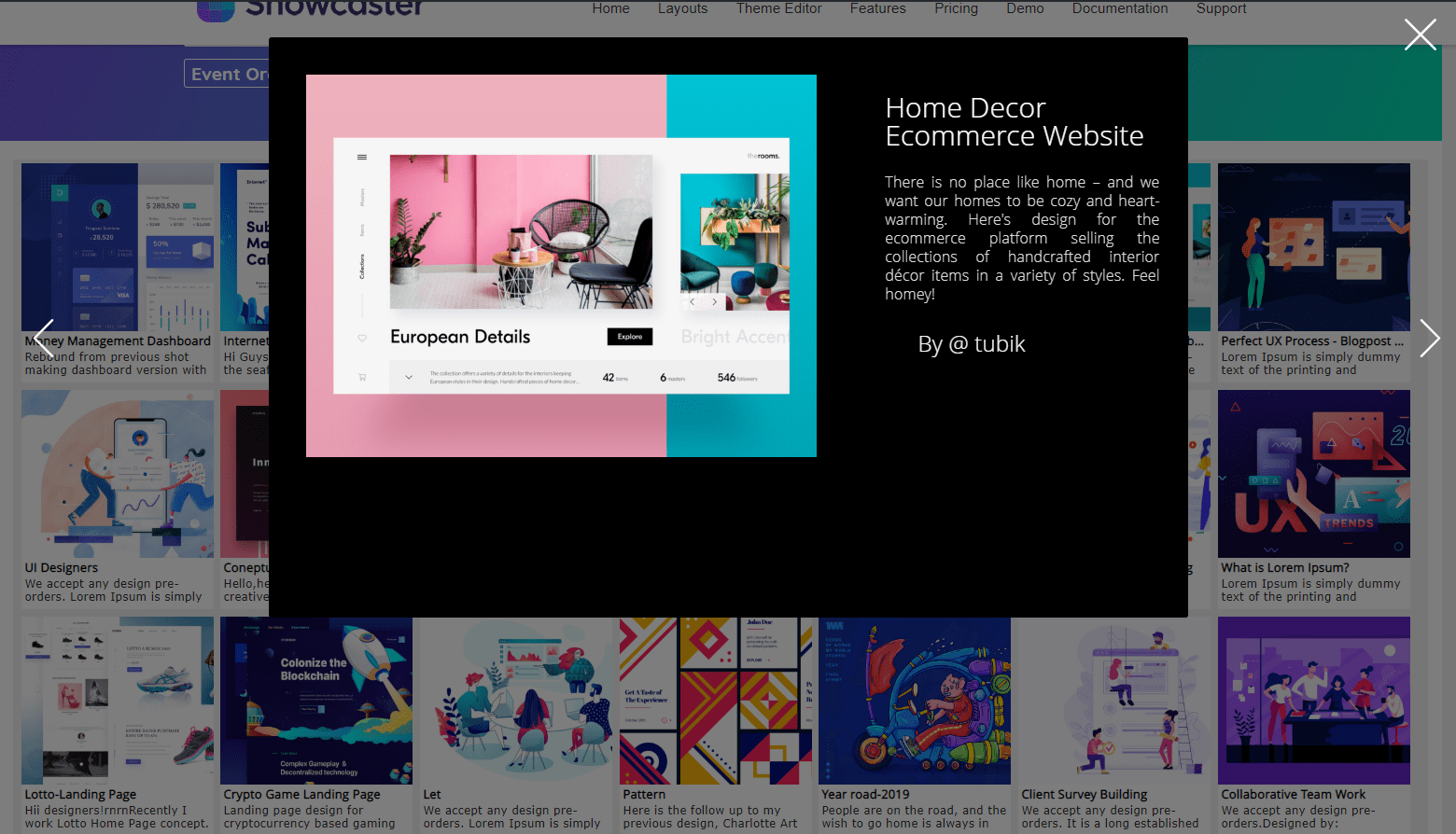Click the Home Decor Ecommerce Website title
This screenshot has width=1456, height=834.
(x=1014, y=121)
